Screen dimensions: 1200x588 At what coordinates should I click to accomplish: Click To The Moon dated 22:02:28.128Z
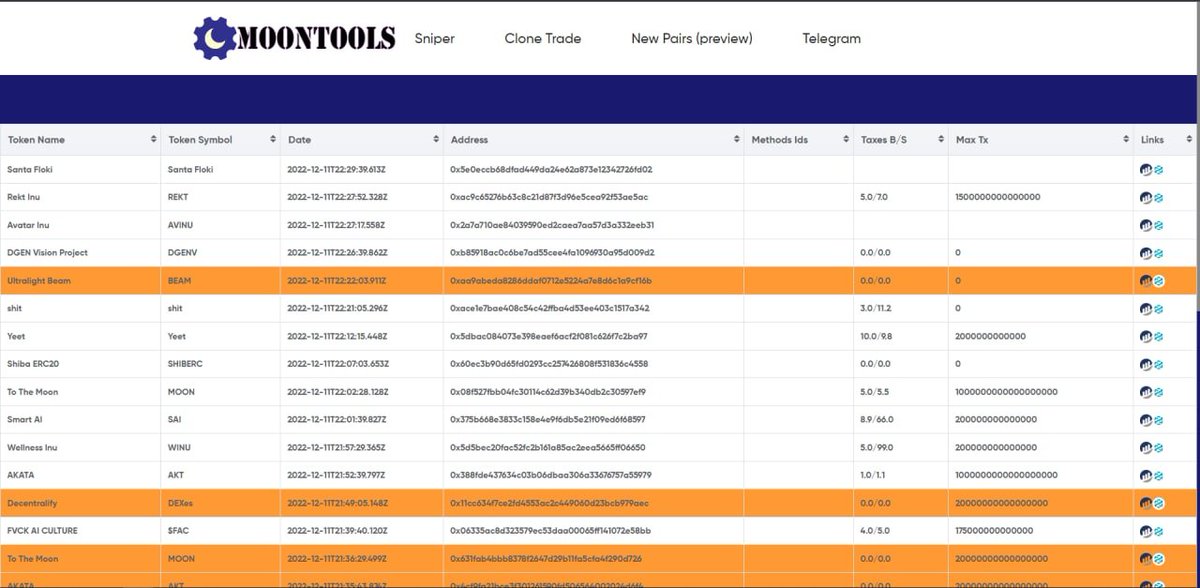(x=32, y=392)
